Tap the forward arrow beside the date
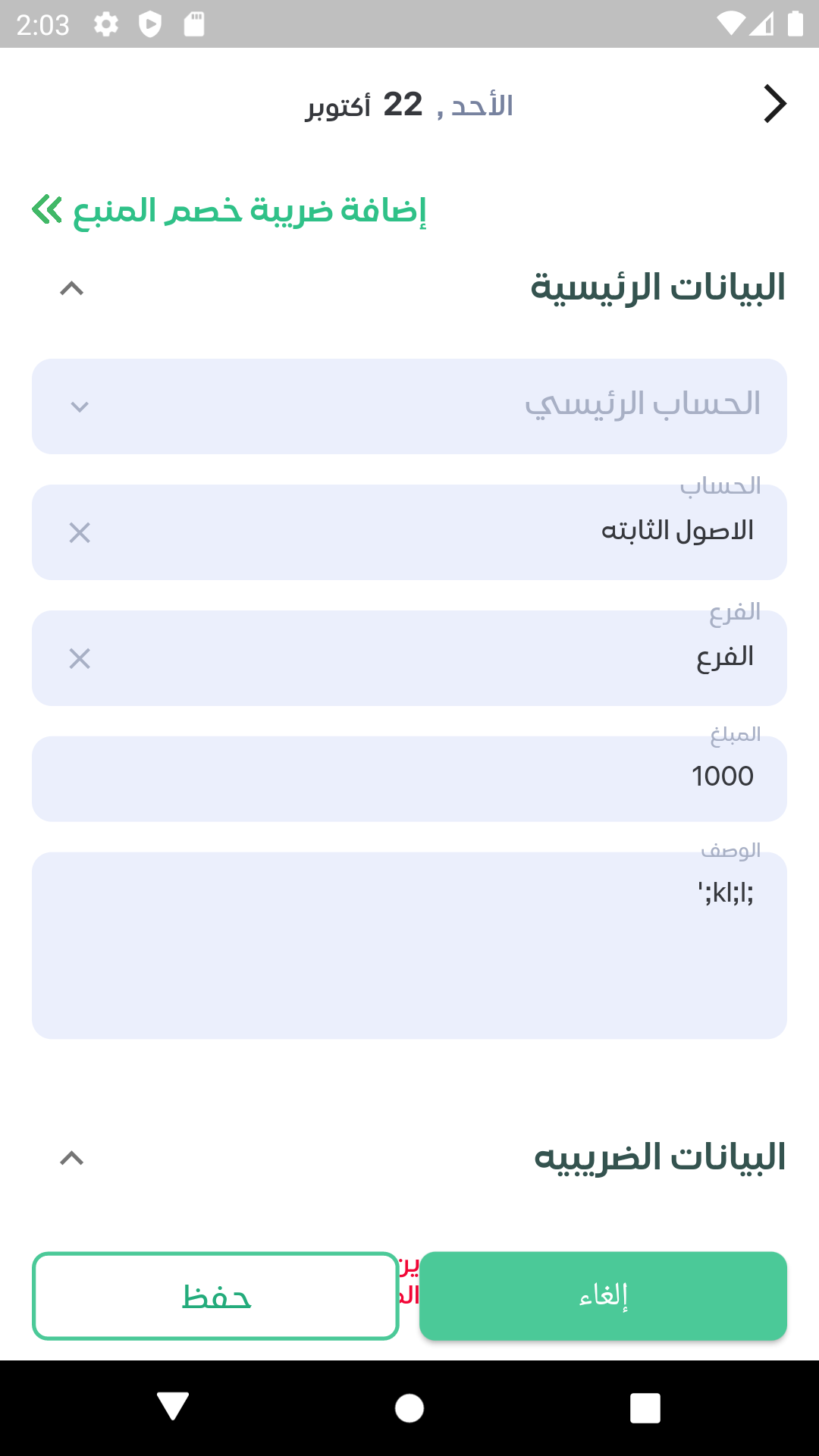This screenshot has width=819, height=1456. [x=774, y=104]
